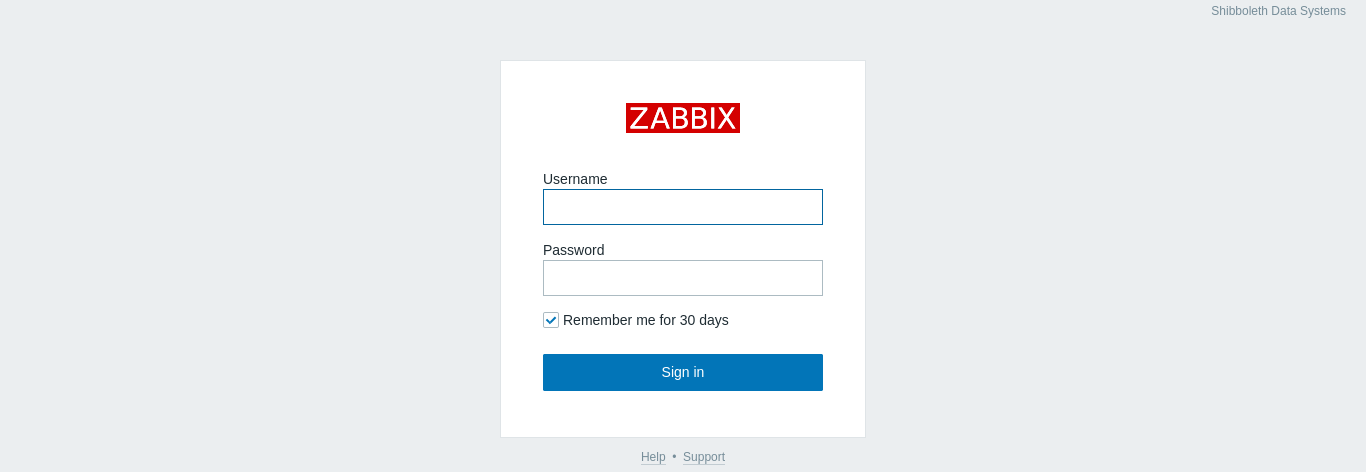Click the Username label text

pyautogui.click(x=575, y=179)
